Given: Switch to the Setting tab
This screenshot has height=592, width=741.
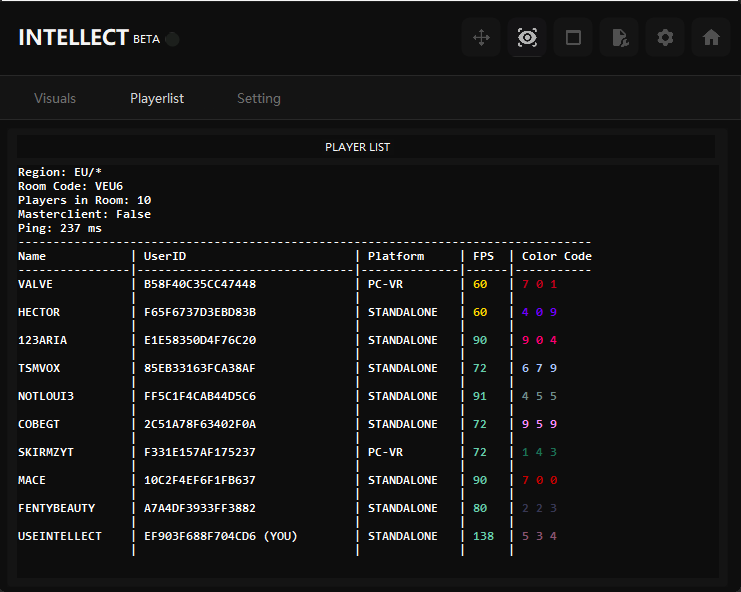Looking at the screenshot, I should [259, 98].
